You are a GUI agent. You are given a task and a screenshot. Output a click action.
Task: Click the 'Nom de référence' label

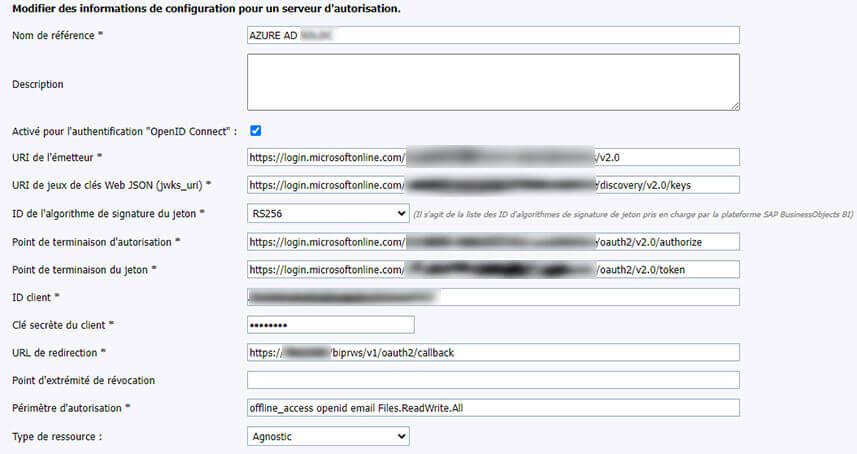57,36
